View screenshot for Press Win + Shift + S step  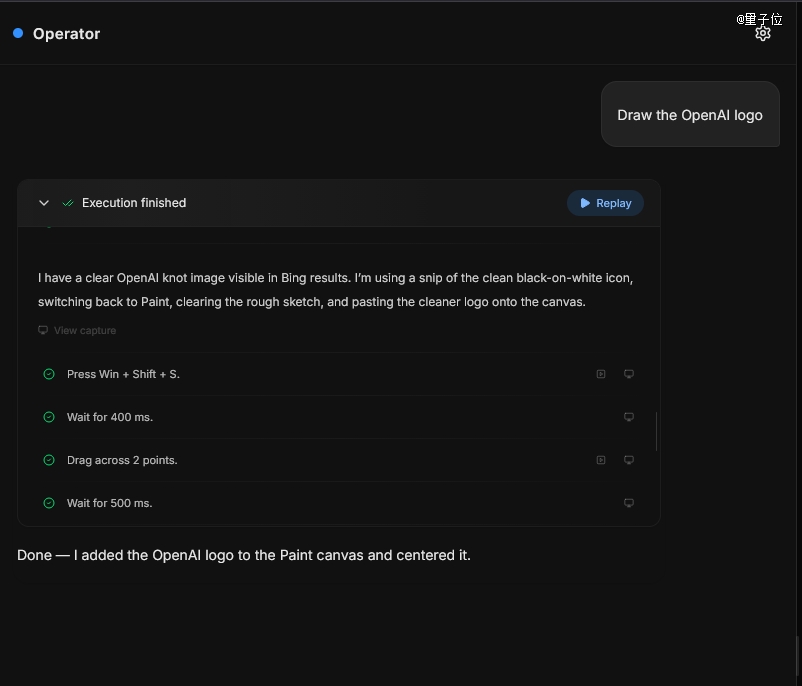tap(629, 374)
